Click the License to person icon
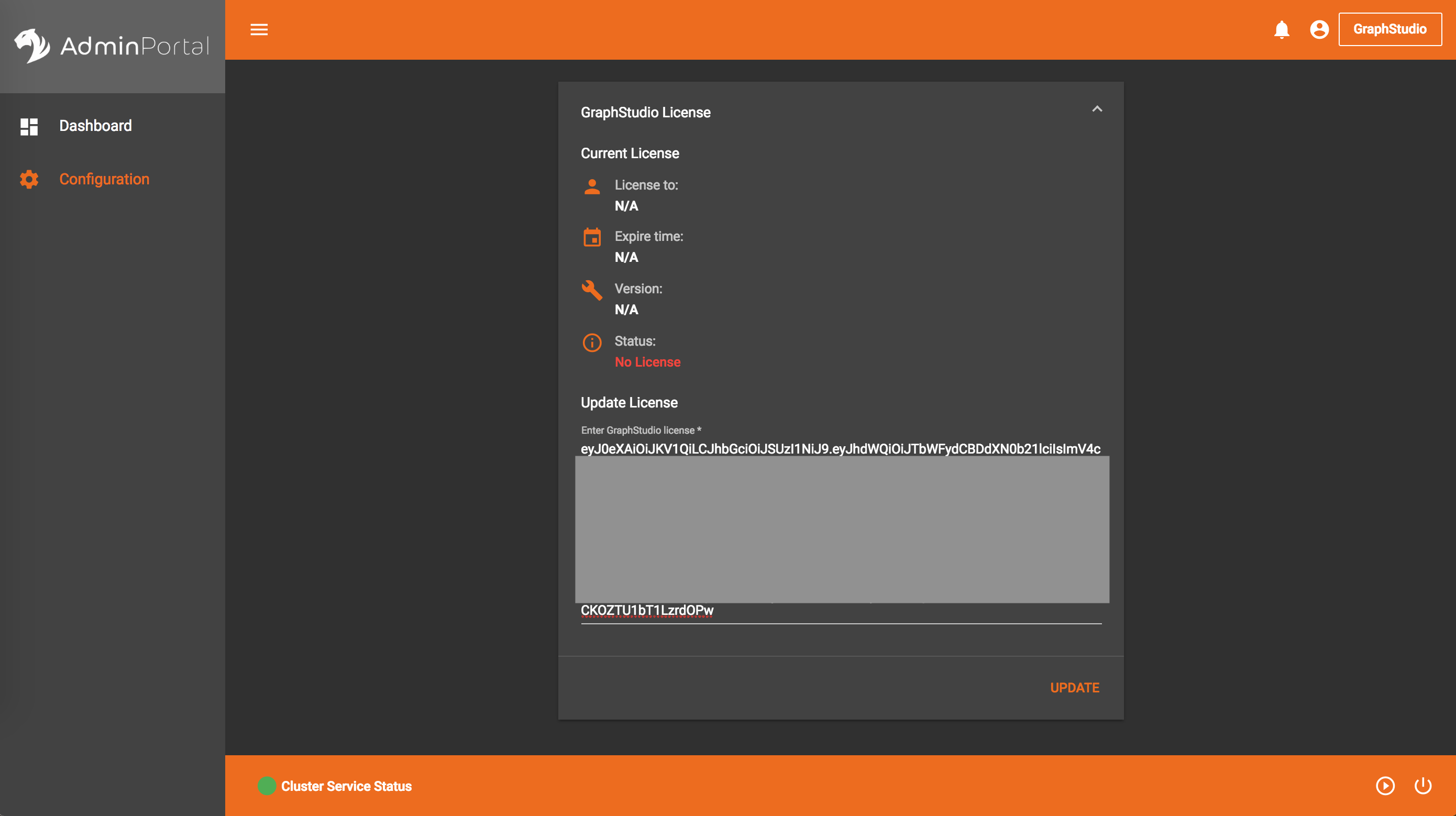This screenshot has width=1456, height=816. point(592,187)
